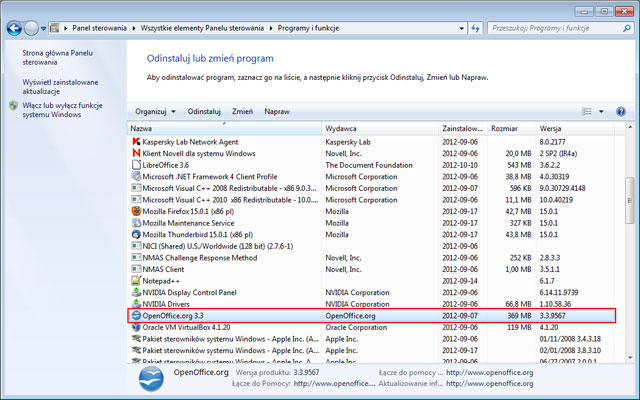Click the Notepad++ program icon
Viewport: 640px width, 400px height.
tap(136, 280)
